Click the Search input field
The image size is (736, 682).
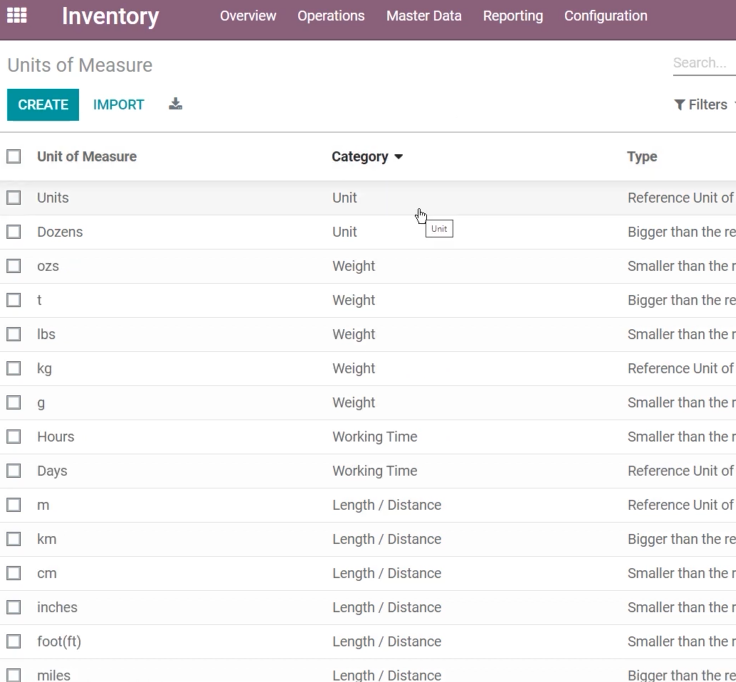704,63
